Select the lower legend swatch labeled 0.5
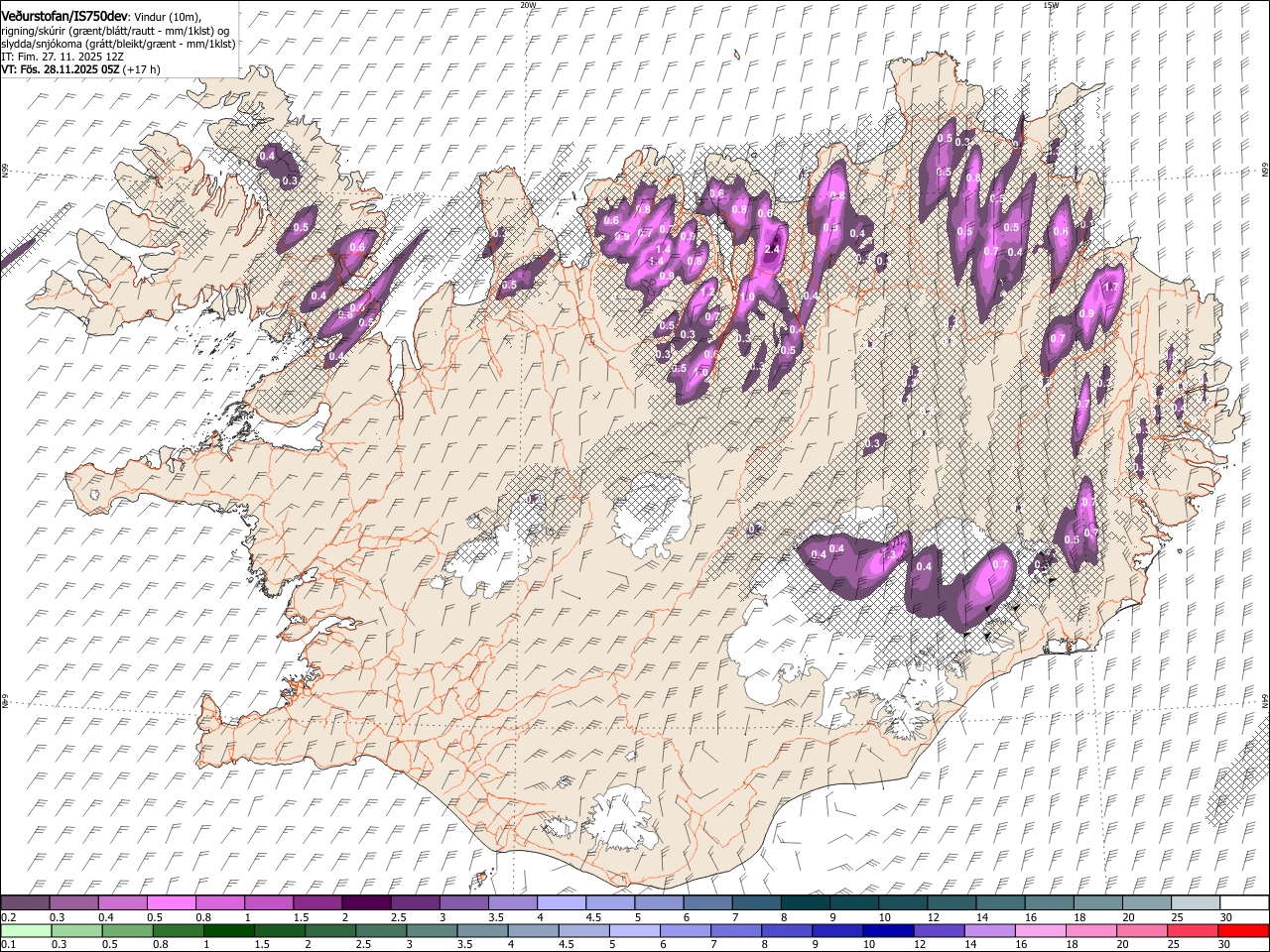 [x=127, y=930]
